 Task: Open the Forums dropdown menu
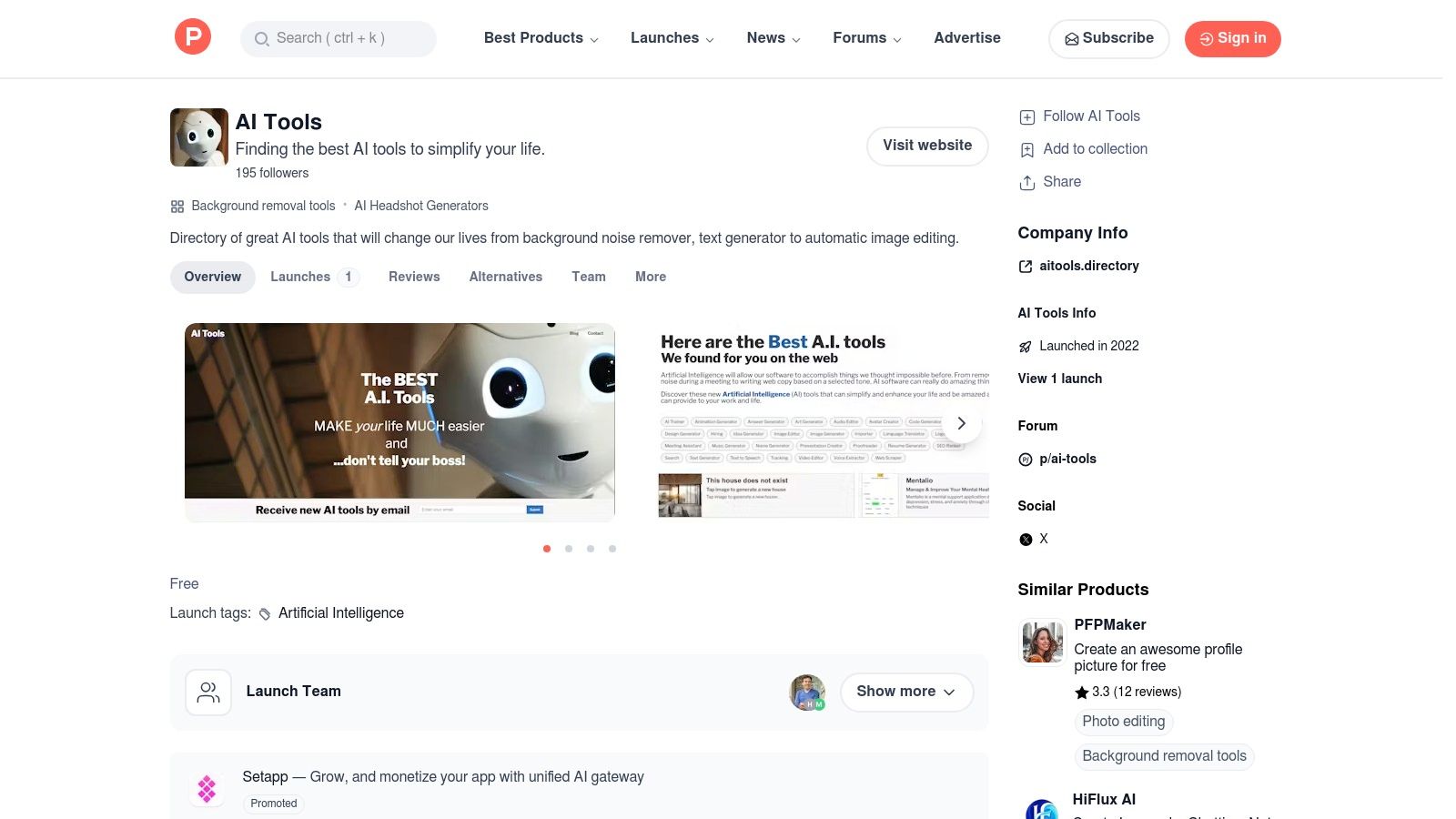[x=867, y=38]
